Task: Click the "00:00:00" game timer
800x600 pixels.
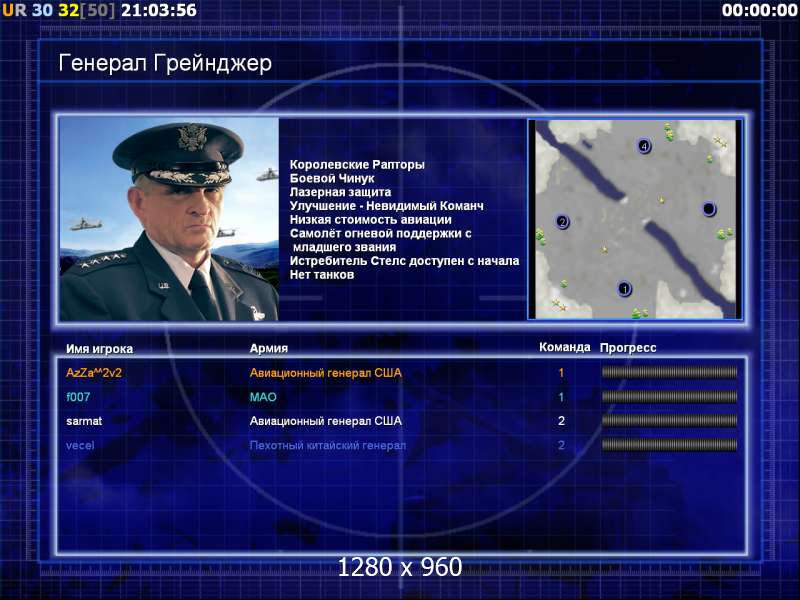Action: point(760,10)
